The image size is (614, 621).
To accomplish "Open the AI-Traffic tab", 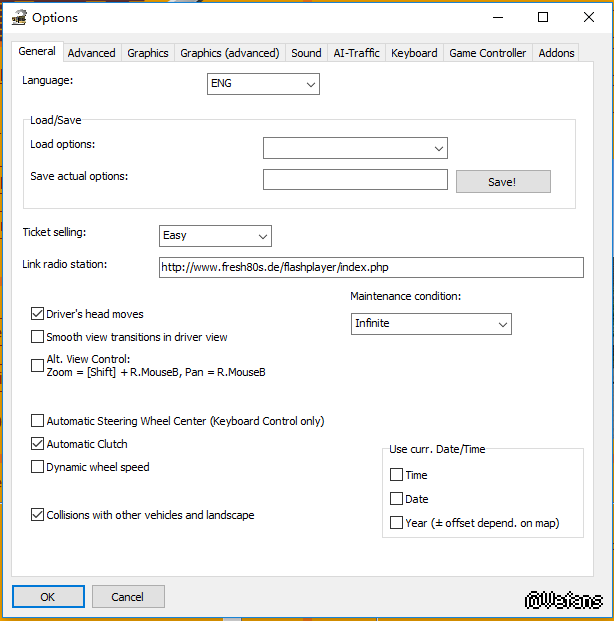I will click(357, 53).
